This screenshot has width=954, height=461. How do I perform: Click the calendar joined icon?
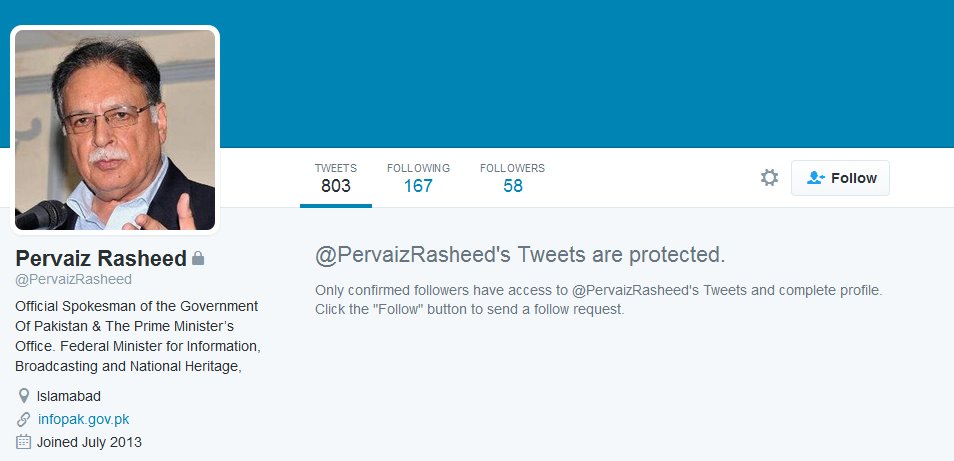point(23,442)
